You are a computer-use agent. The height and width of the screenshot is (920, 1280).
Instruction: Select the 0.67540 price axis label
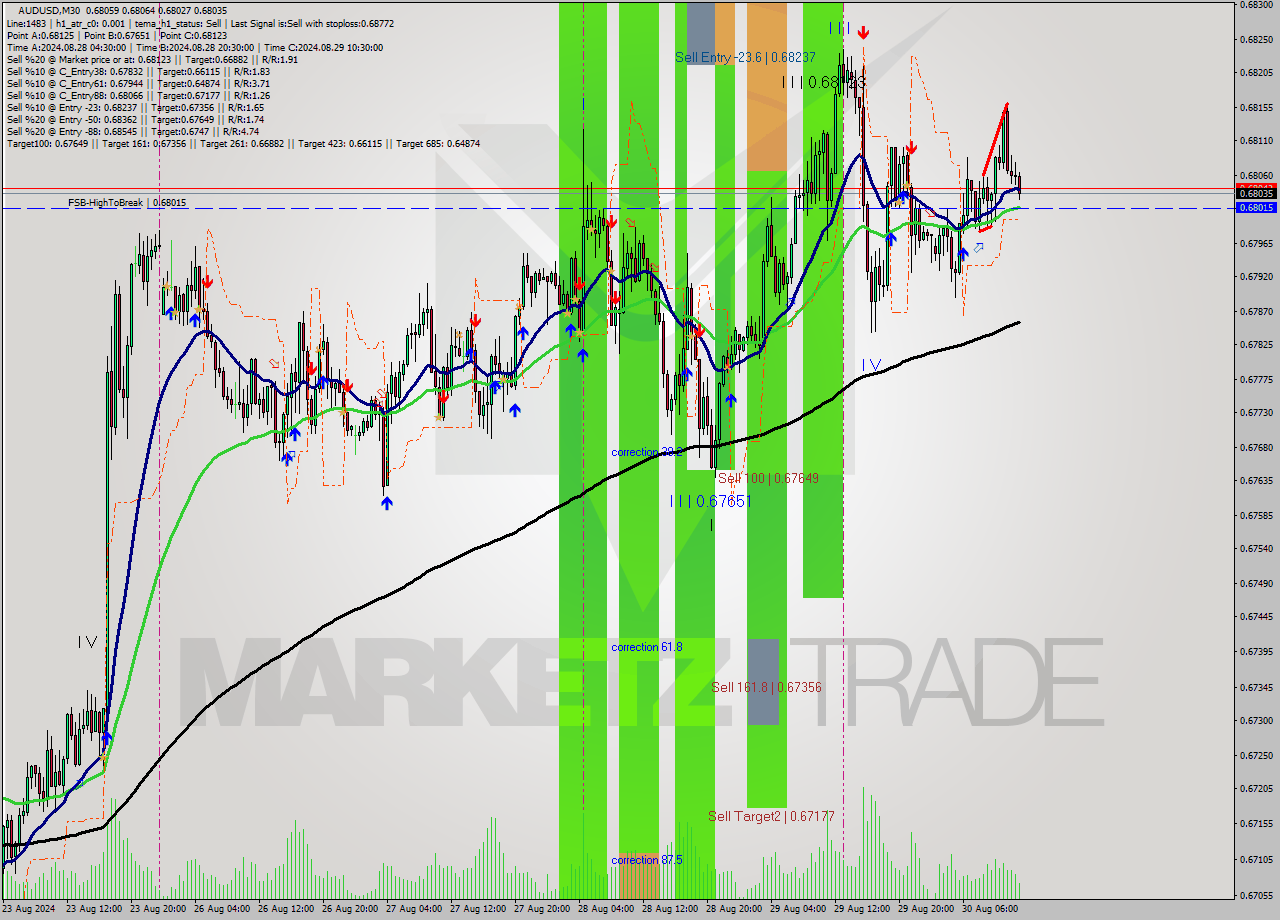pos(1256,549)
